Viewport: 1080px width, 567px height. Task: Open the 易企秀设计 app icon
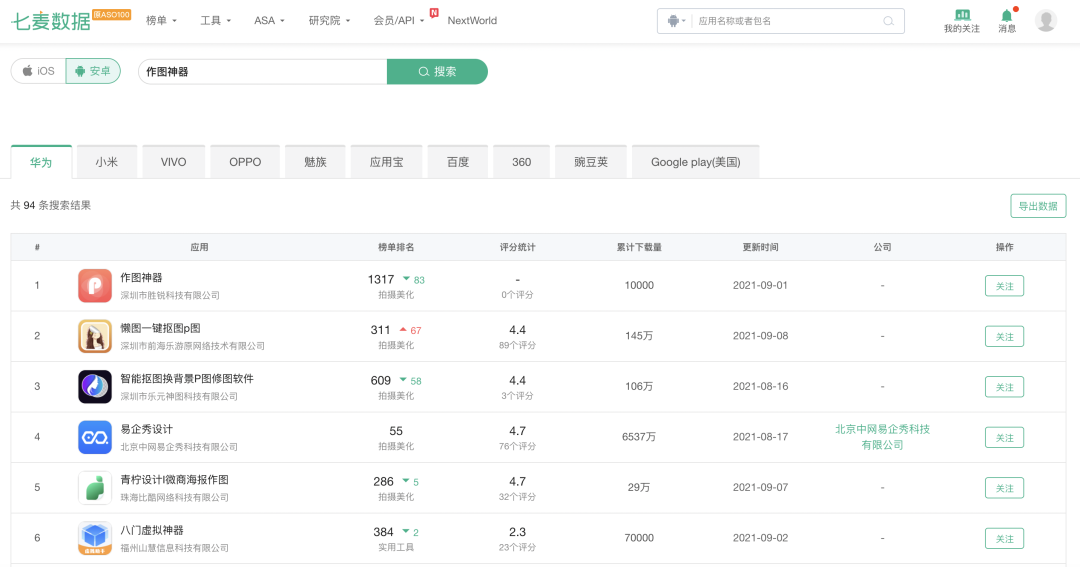(x=95, y=437)
